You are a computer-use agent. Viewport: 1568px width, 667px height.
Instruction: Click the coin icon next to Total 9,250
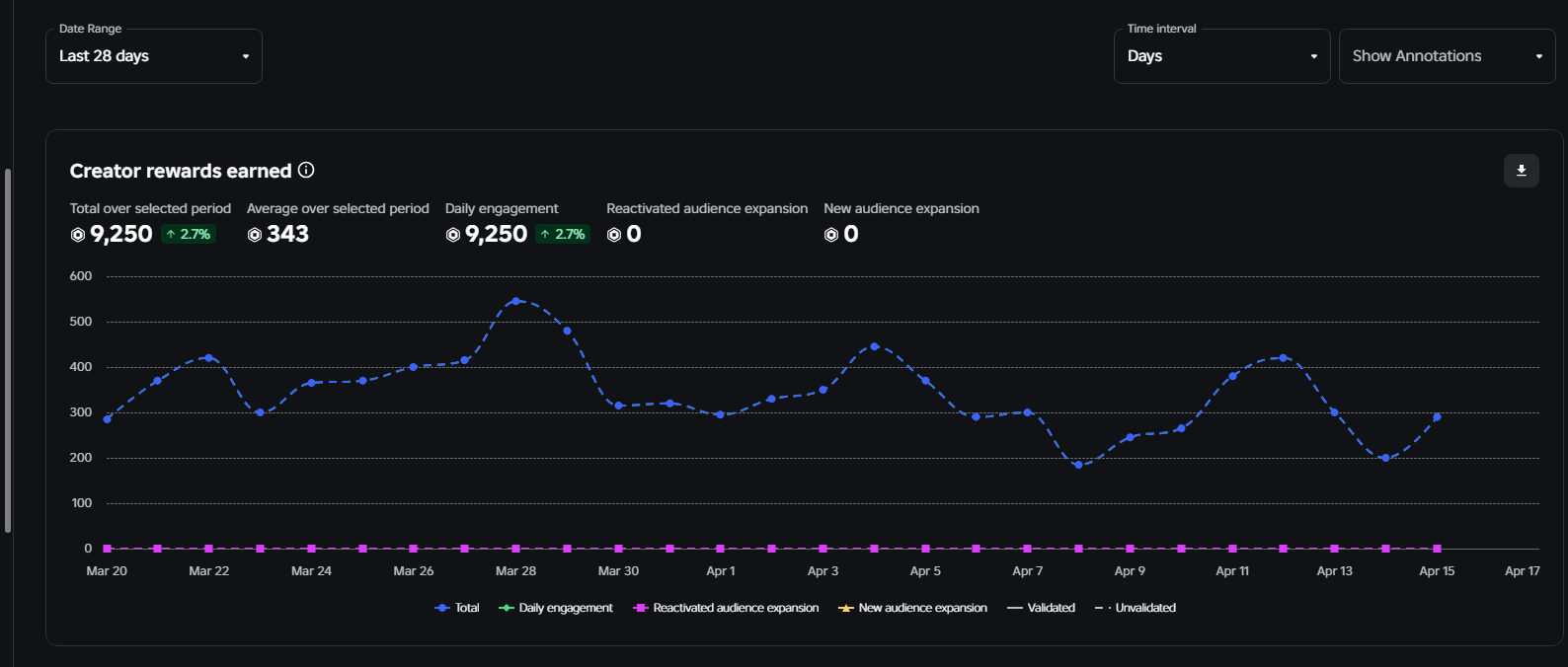point(78,235)
